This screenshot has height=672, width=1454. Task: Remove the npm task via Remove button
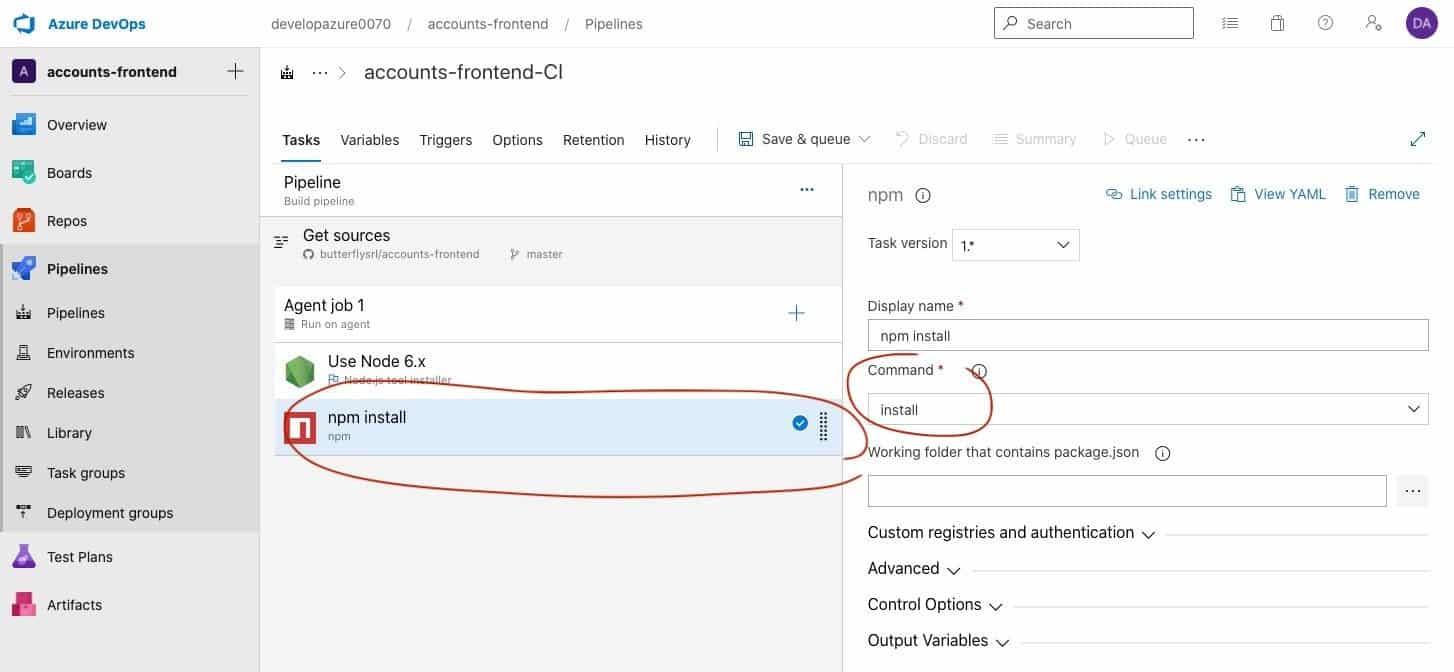tap(1381, 194)
